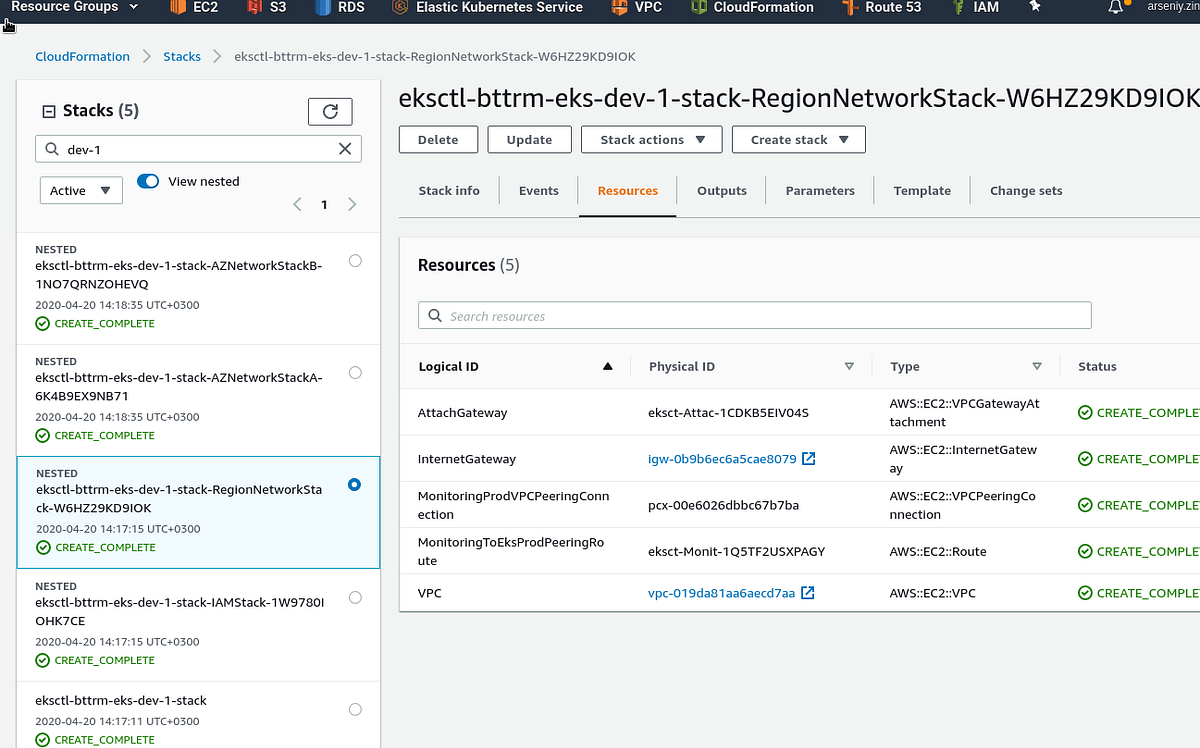Click the Delete button
The width and height of the screenshot is (1200, 748).
(x=438, y=139)
